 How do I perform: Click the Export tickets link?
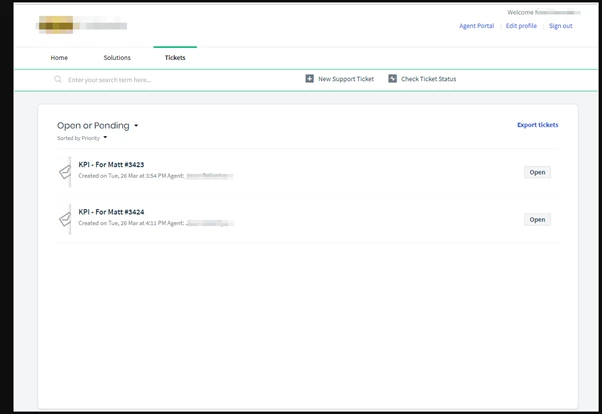click(538, 125)
